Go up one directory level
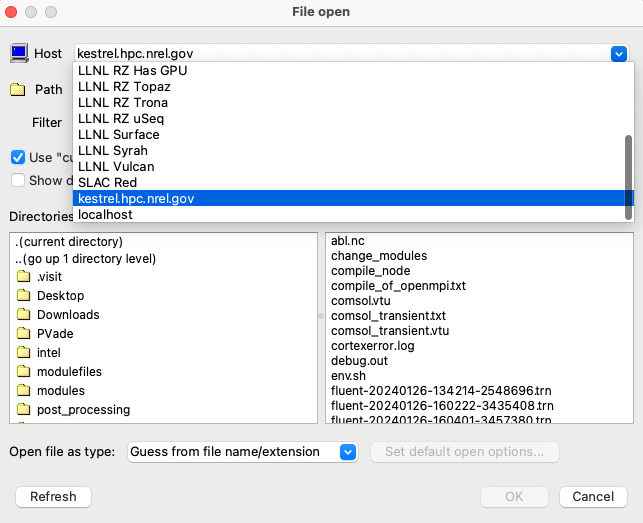This screenshot has height=523, width=643. pyautogui.click(x=86, y=258)
